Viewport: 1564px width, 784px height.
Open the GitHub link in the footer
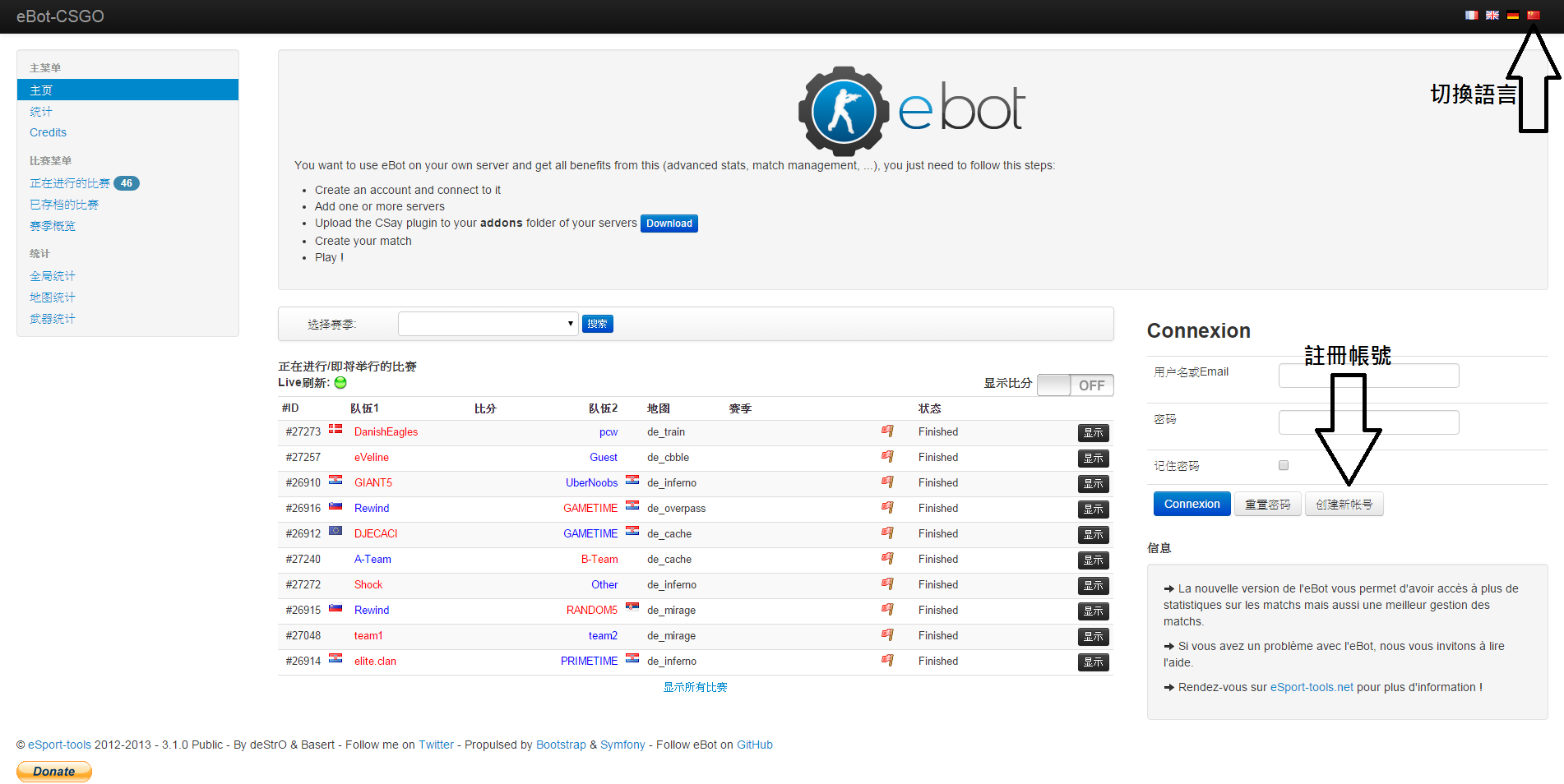(755, 745)
